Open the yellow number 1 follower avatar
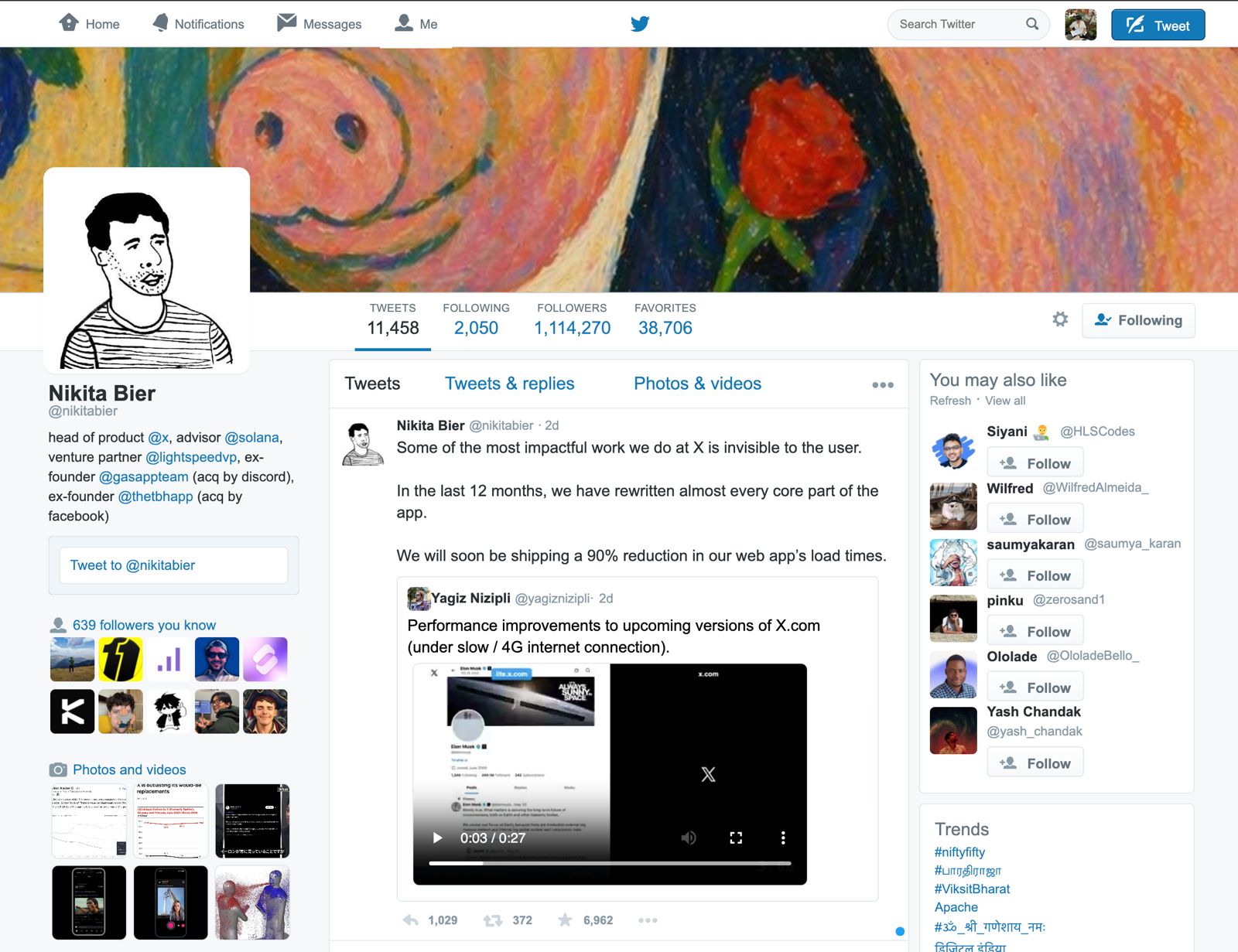The width and height of the screenshot is (1238, 952). point(121,660)
